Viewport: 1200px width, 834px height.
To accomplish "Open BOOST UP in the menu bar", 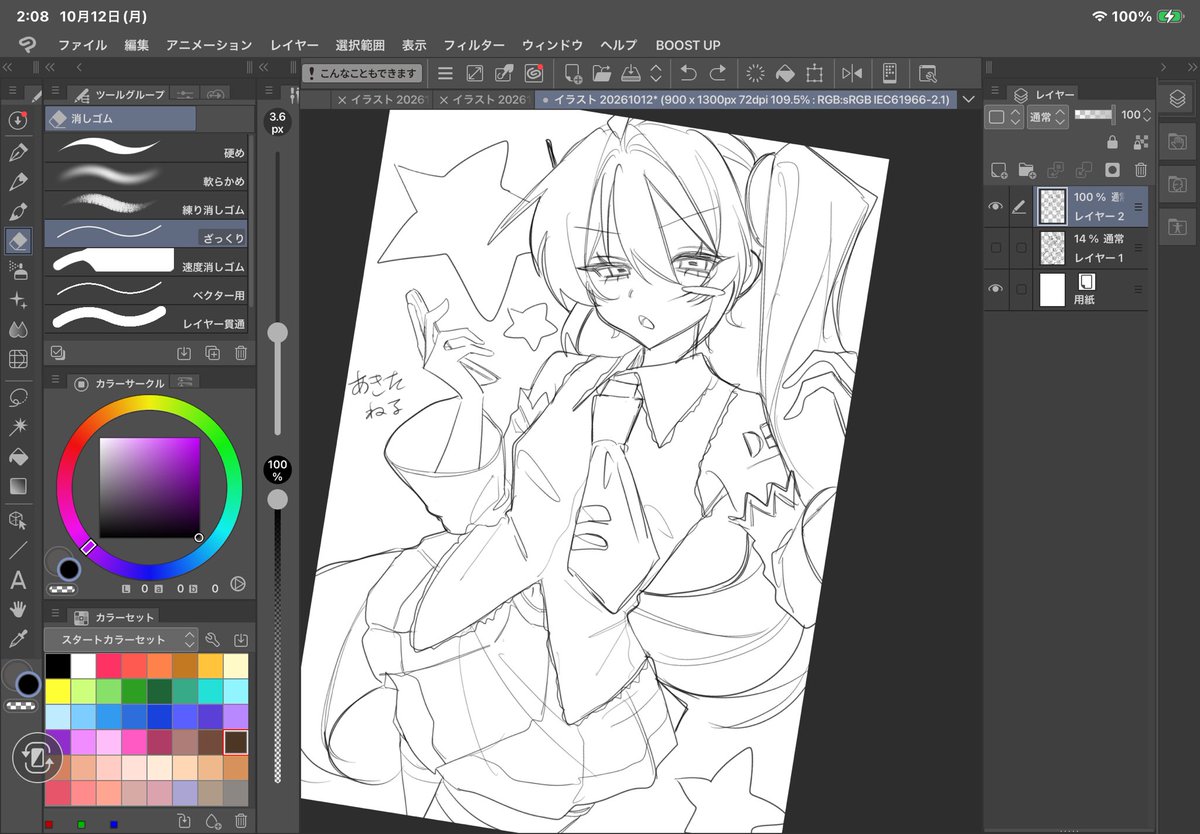I will coord(688,45).
